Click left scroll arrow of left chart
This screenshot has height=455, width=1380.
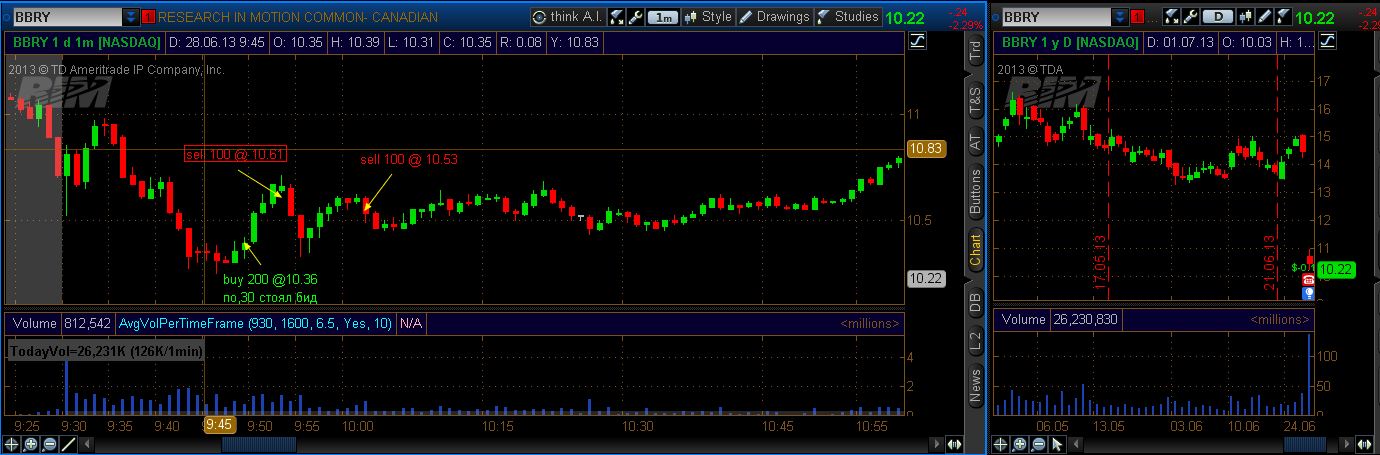(x=88, y=444)
